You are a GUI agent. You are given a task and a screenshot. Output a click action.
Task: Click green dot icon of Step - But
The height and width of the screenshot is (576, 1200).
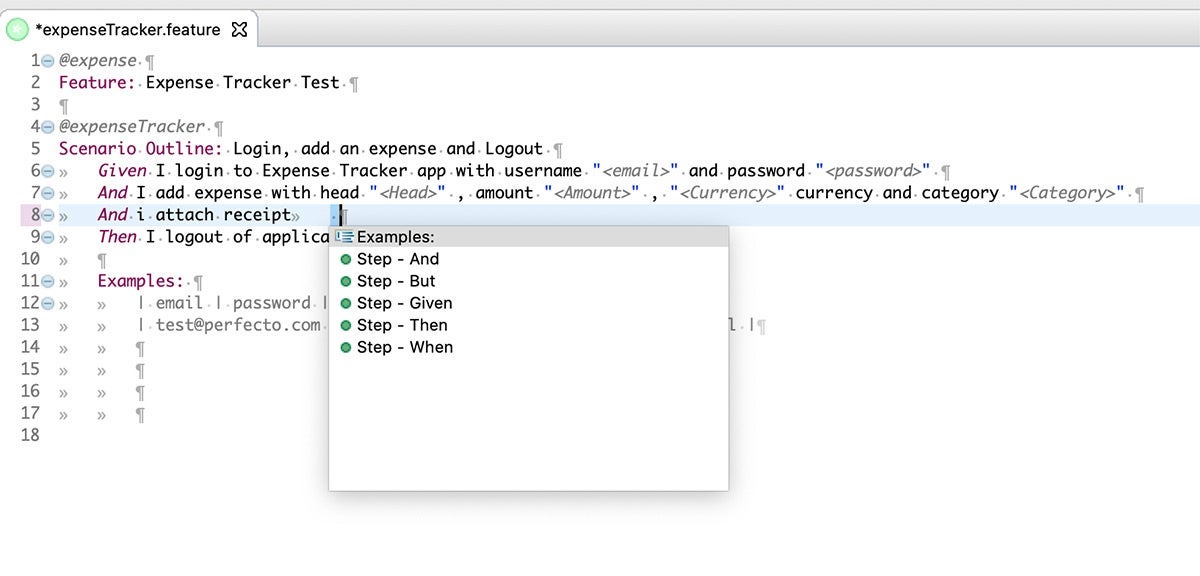pyautogui.click(x=345, y=281)
